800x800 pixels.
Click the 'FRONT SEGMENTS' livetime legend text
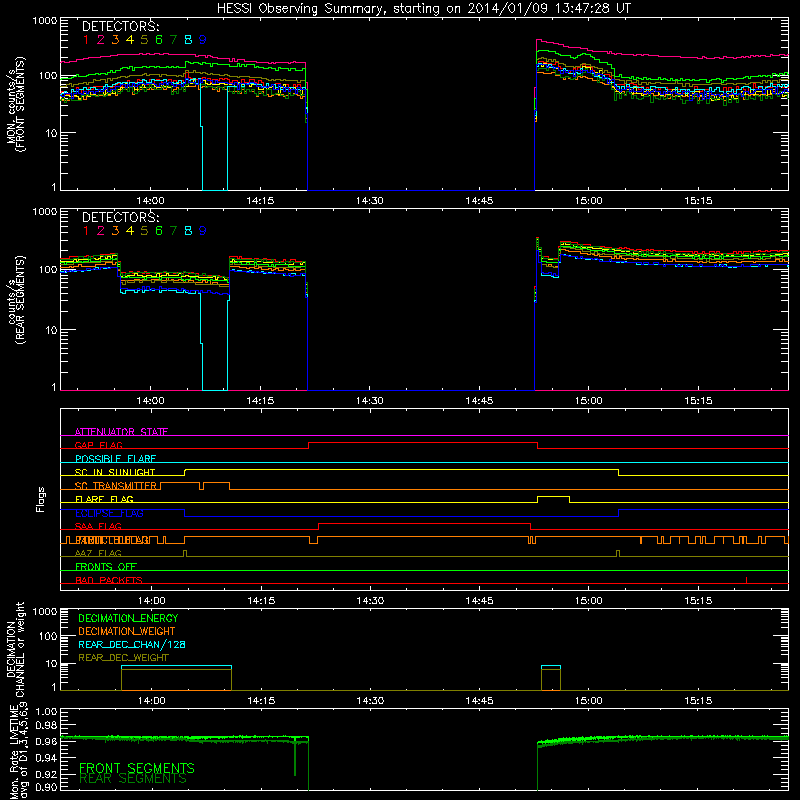click(137, 768)
